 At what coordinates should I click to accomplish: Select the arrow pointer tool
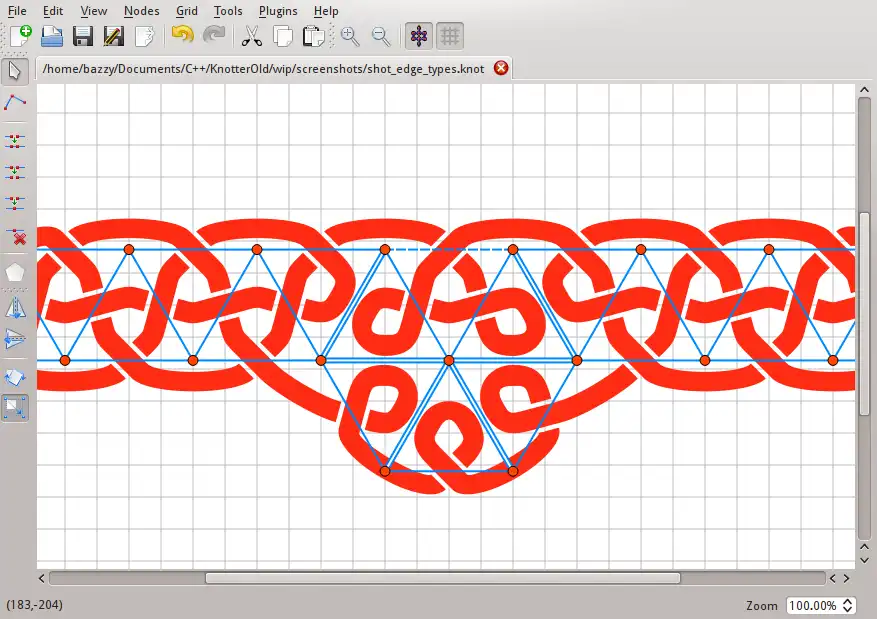(15, 71)
